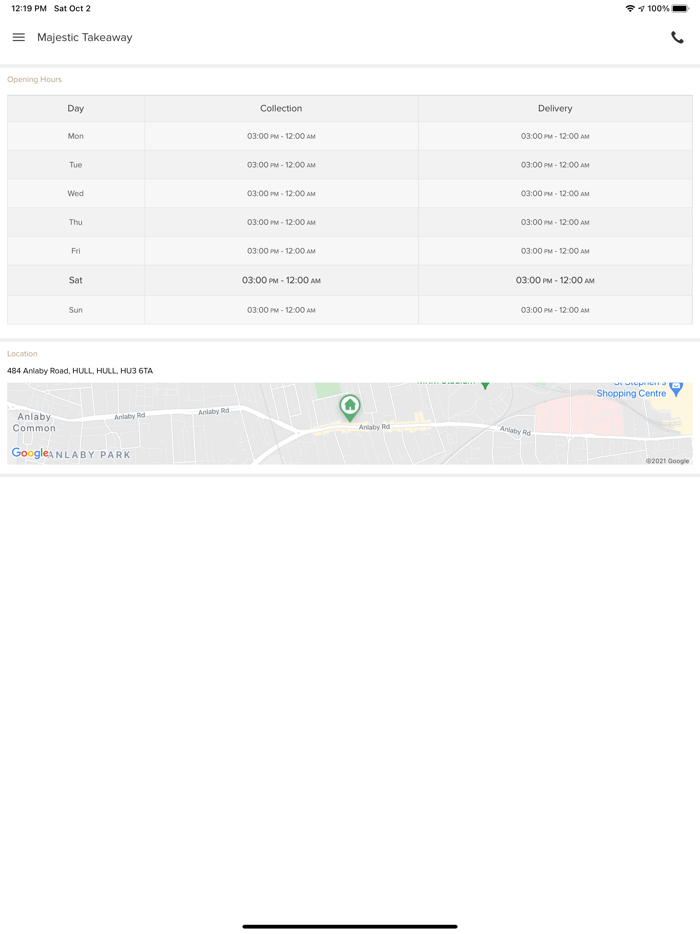The image size is (700, 934).
Task: Select the Collection column header
Action: (281, 108)
